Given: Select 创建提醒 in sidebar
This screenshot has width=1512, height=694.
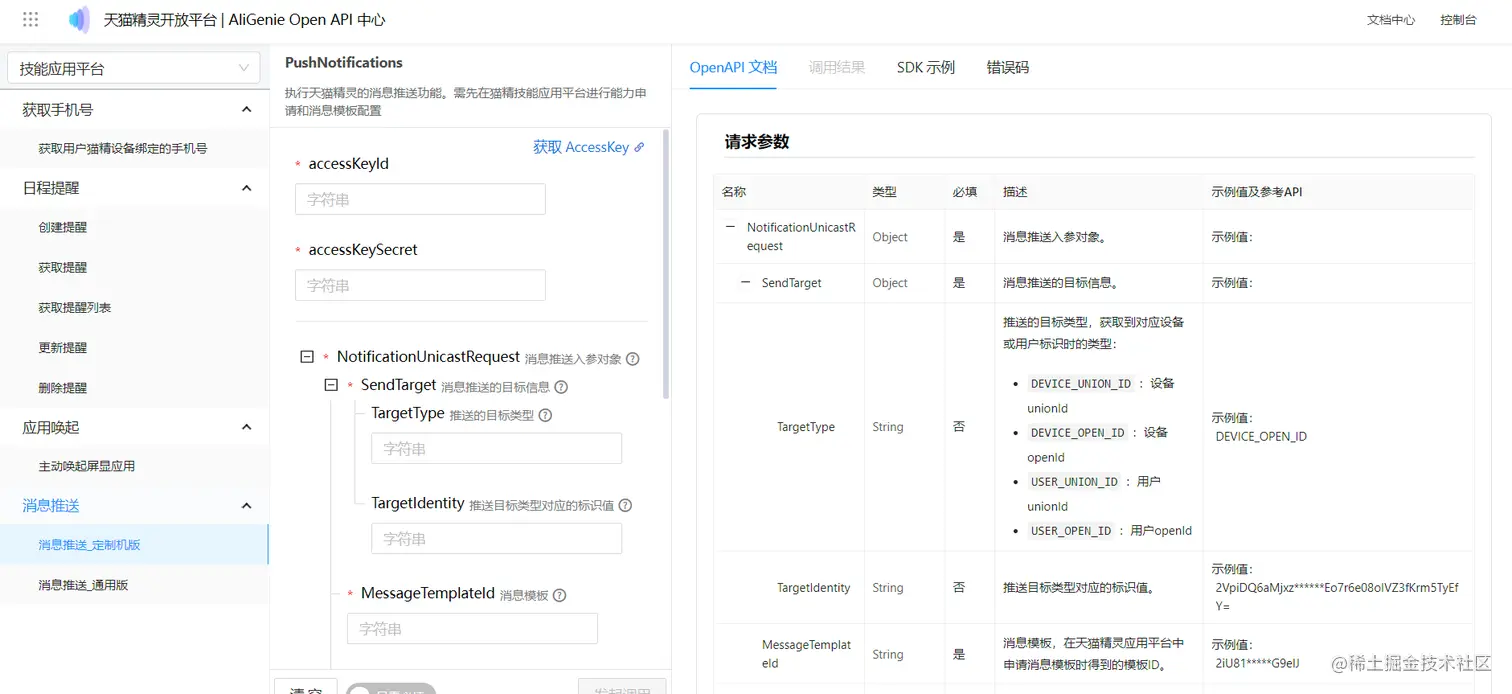Looking at the screenshot, I should [x=134, y=227].
